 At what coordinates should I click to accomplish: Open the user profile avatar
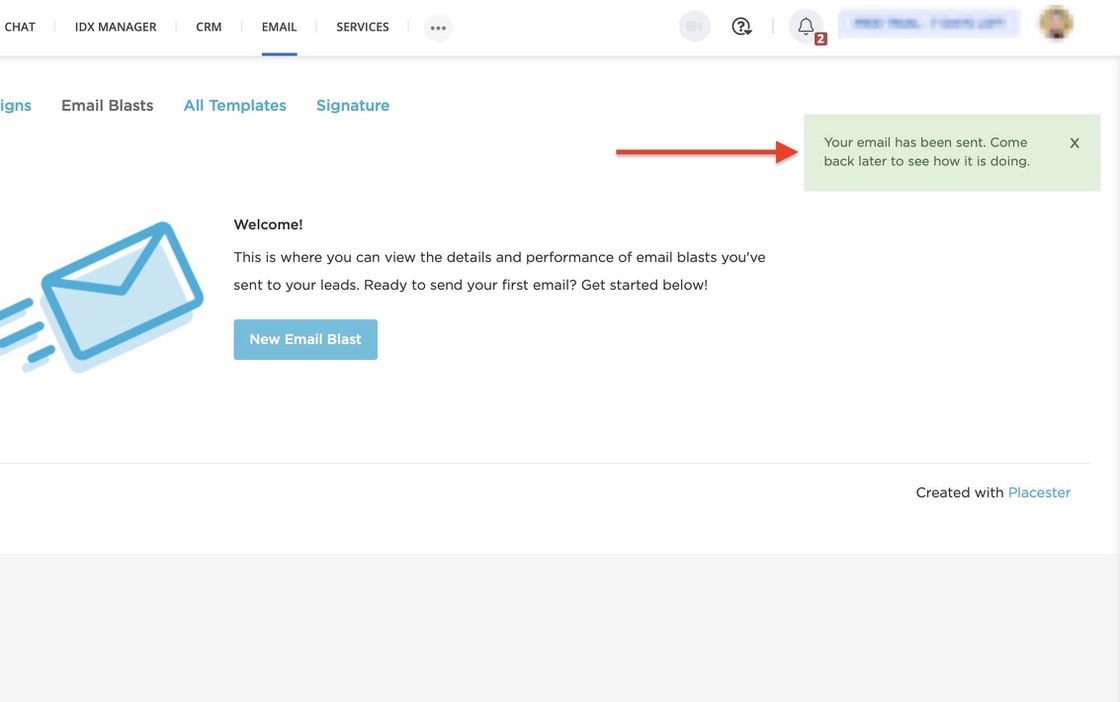pos(1055,24)
